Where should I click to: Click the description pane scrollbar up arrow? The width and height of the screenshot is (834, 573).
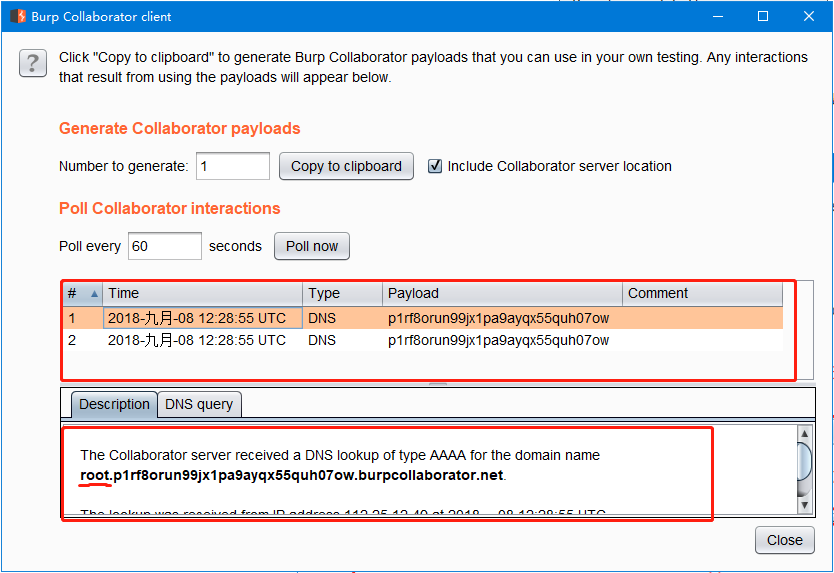804,434
